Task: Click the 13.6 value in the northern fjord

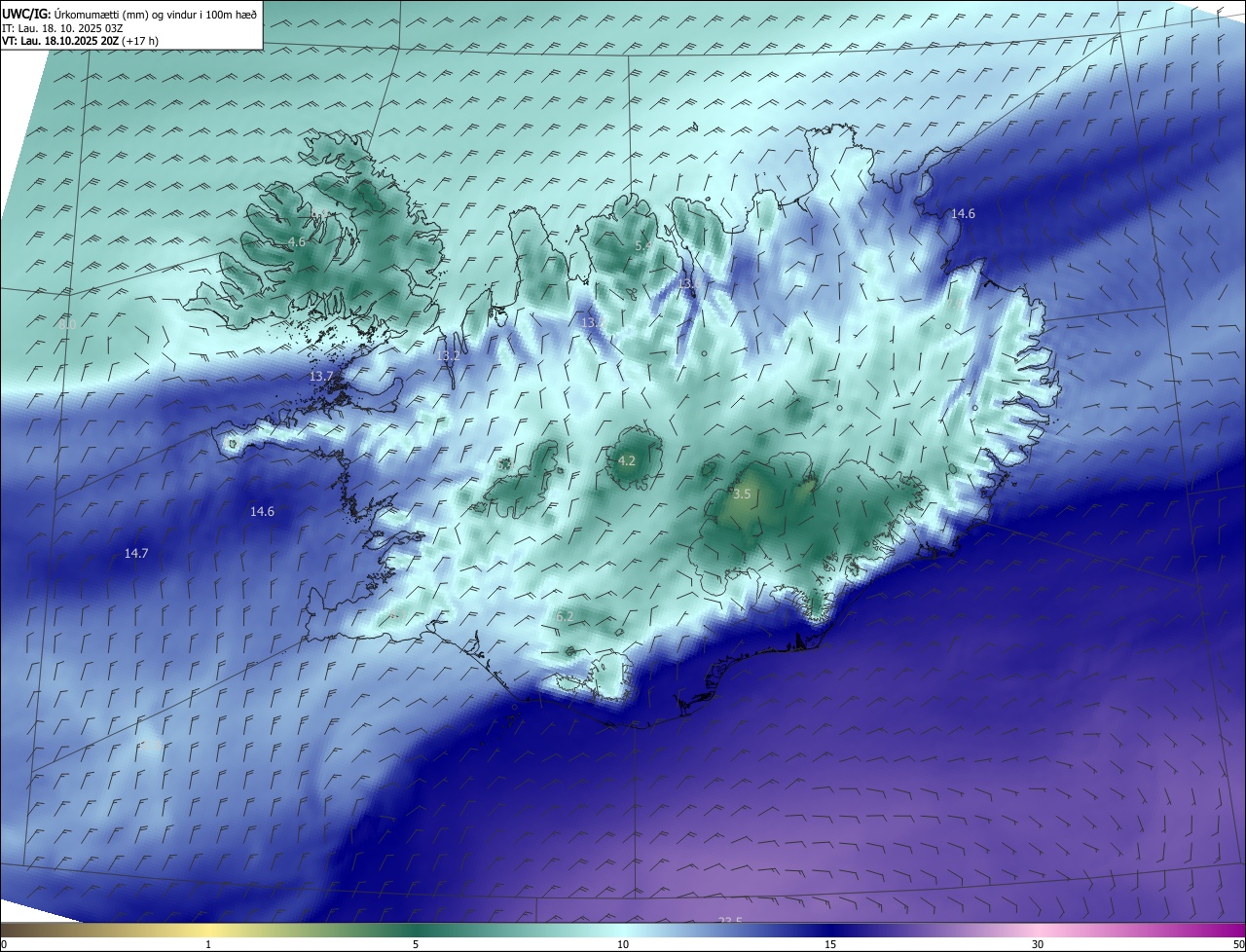Action: pos(687,283)
